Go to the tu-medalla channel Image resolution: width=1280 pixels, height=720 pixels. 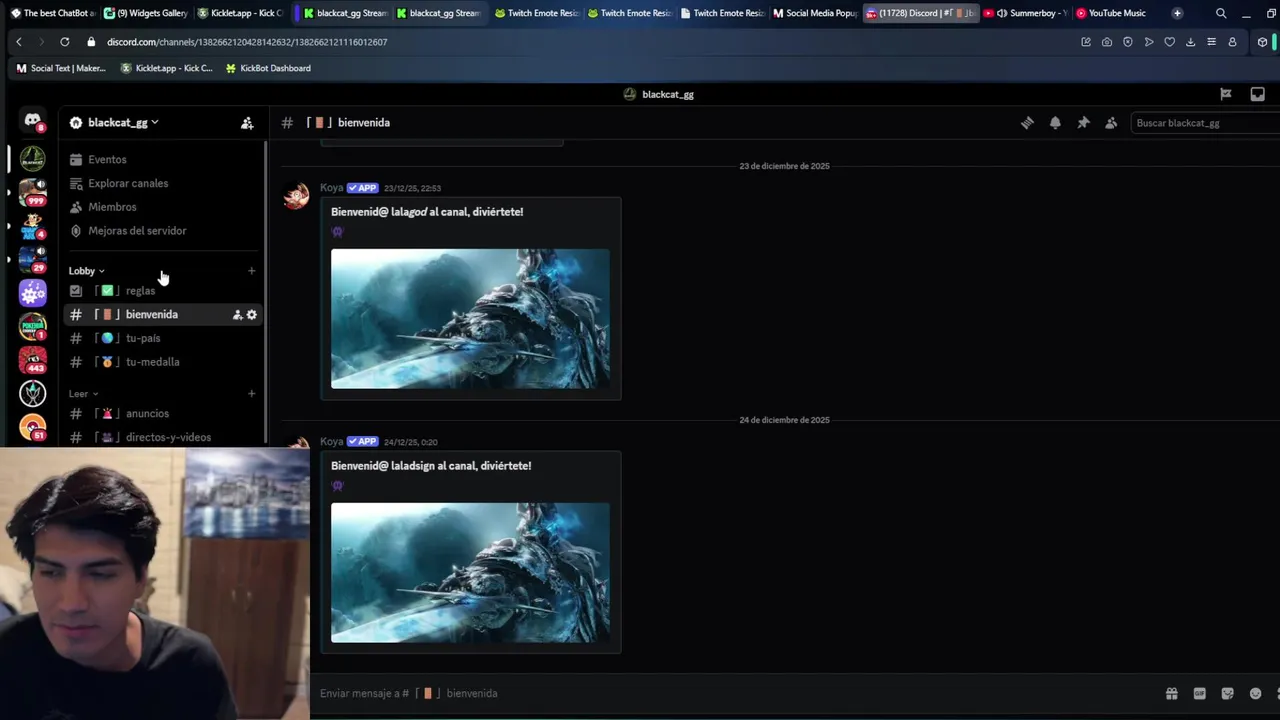(x=163, y=362)
